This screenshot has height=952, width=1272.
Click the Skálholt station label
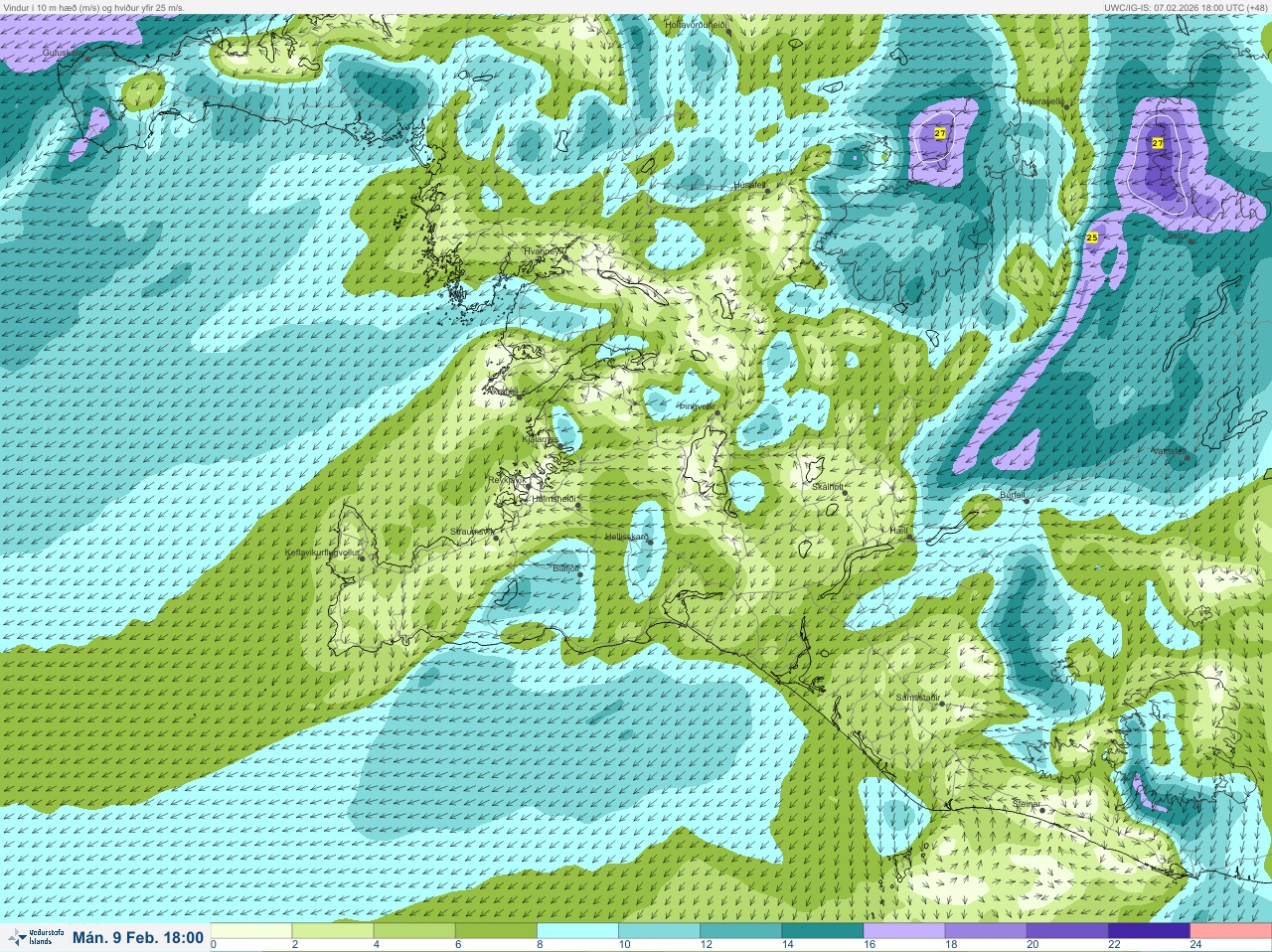pyautogui.click(x=827, y=486)
